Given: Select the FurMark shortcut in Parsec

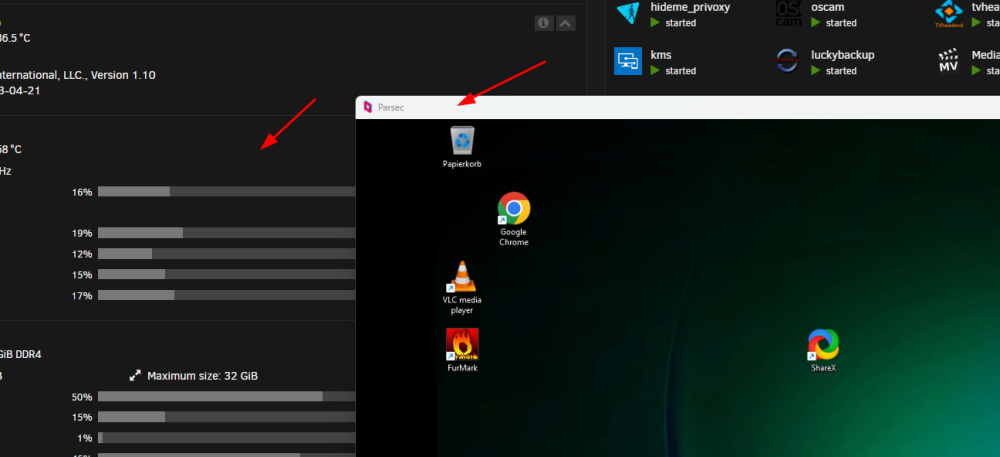Looking at the screenshot, I should (x=462, y=350).
